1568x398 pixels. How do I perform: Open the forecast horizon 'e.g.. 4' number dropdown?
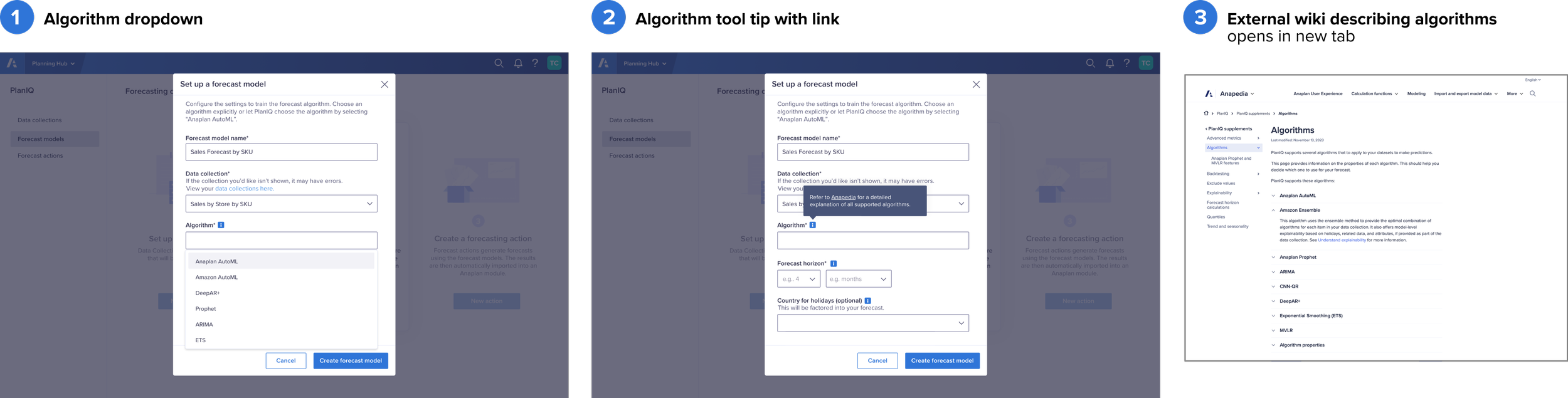coord(798,279)
